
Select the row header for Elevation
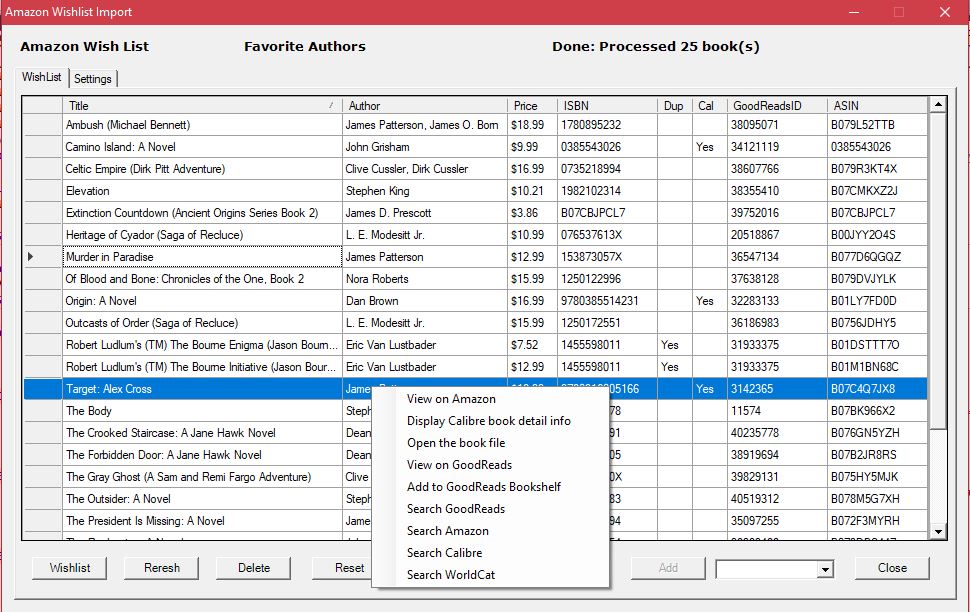pyautogui.click(x=43, y=191)
